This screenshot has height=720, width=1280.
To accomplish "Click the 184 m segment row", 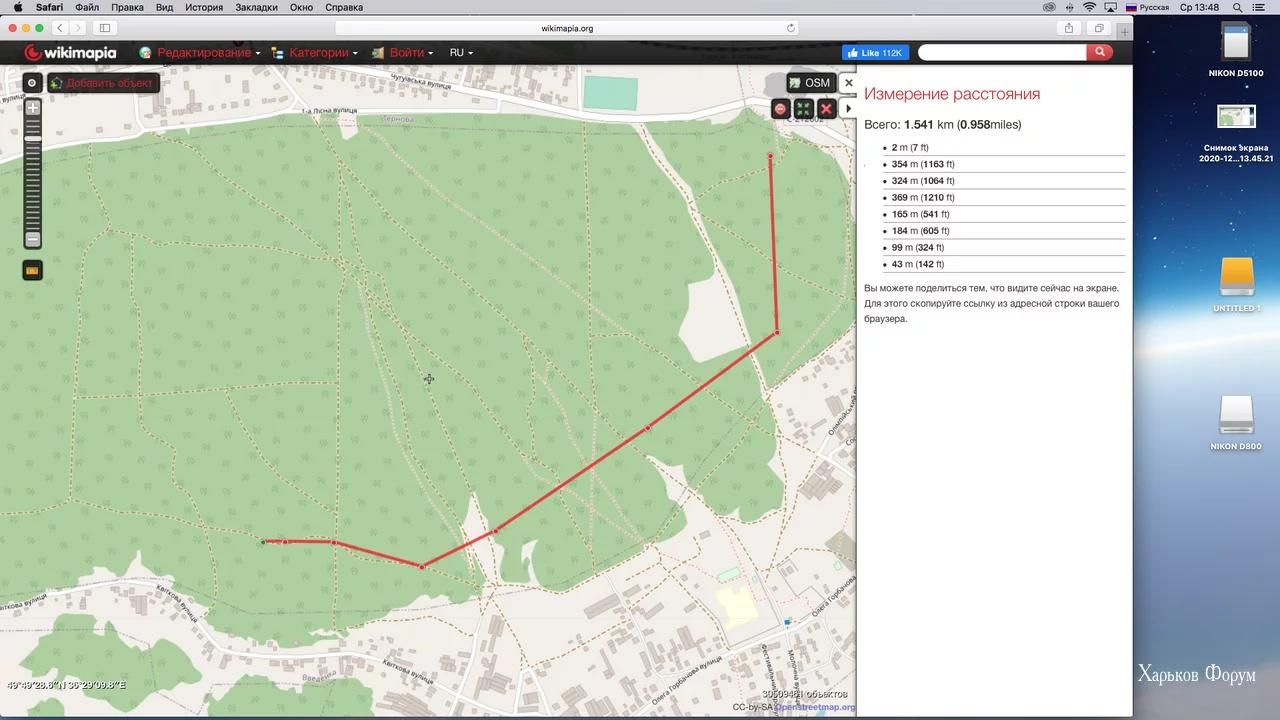I will (x=1003, y=231).
